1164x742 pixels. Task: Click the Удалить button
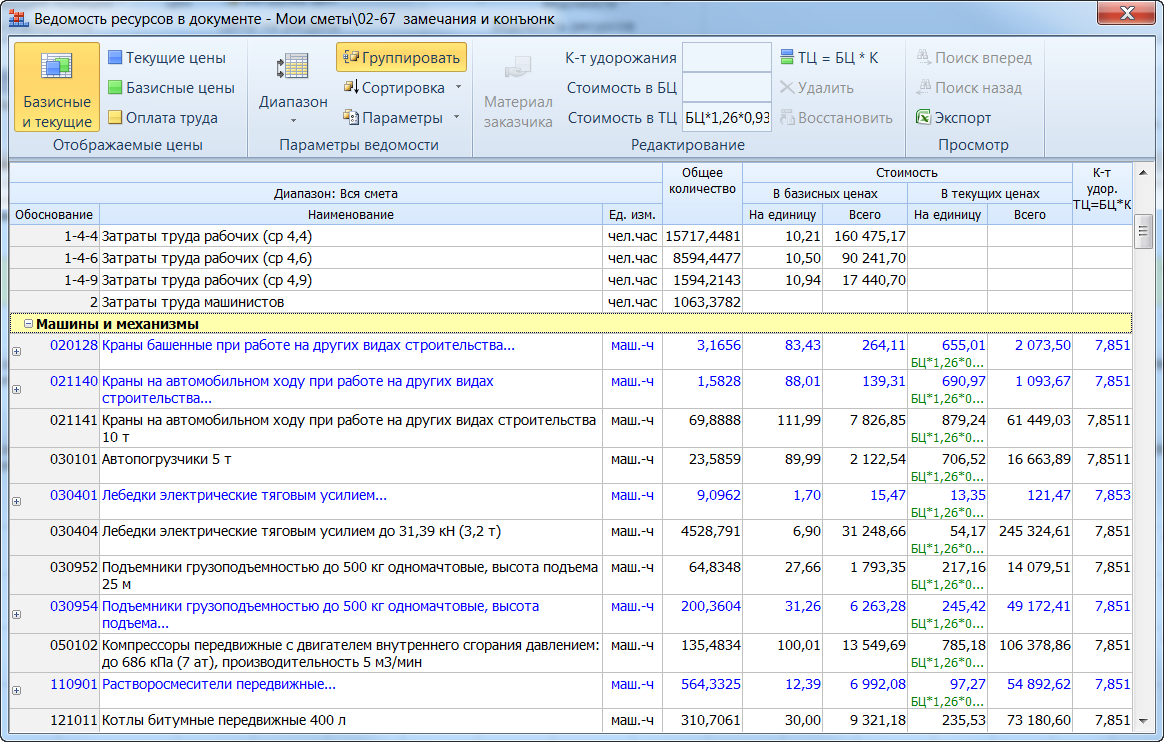[816, 88]
